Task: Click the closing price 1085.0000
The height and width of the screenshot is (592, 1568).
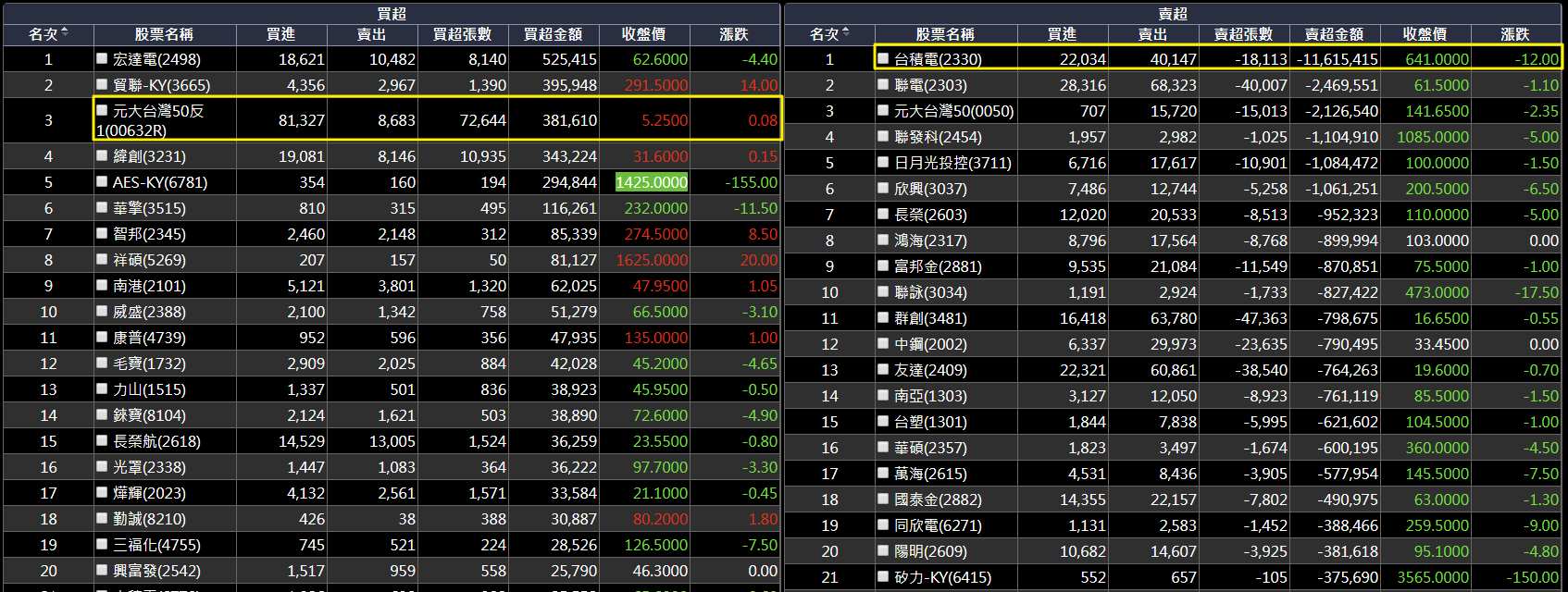Action: pyautogui.click(x=1433, y=137)
